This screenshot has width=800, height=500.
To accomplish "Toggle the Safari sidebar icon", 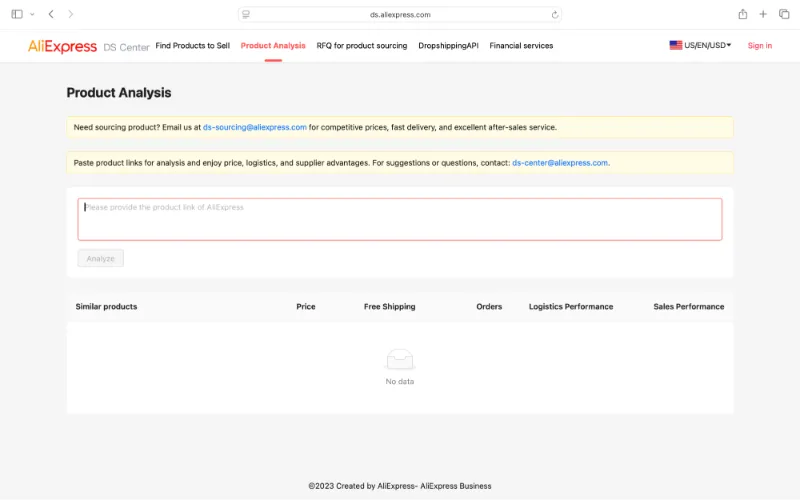I will click(x=17, y=14).
